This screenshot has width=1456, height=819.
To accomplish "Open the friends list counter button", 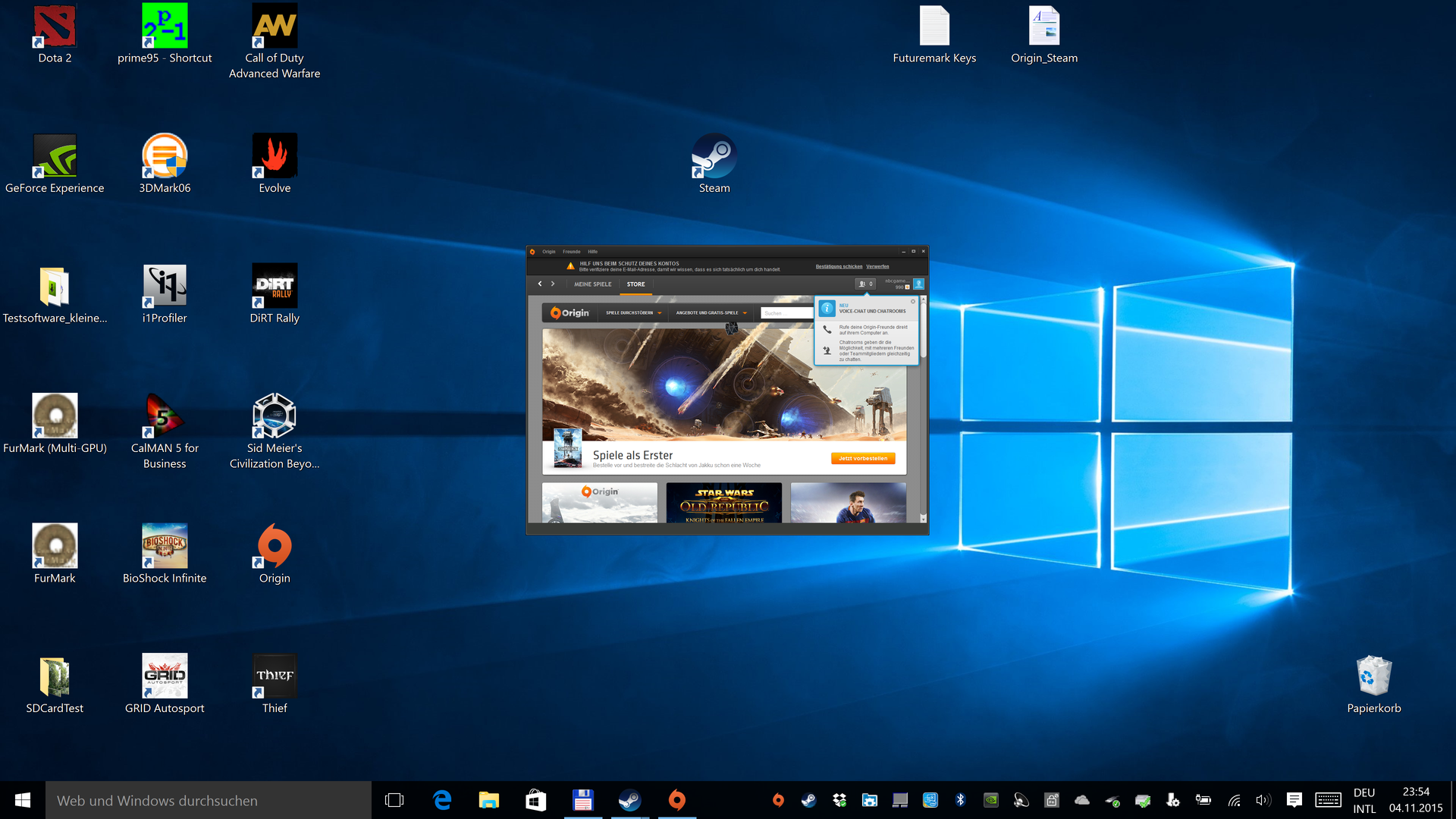I will click(865, 284).
